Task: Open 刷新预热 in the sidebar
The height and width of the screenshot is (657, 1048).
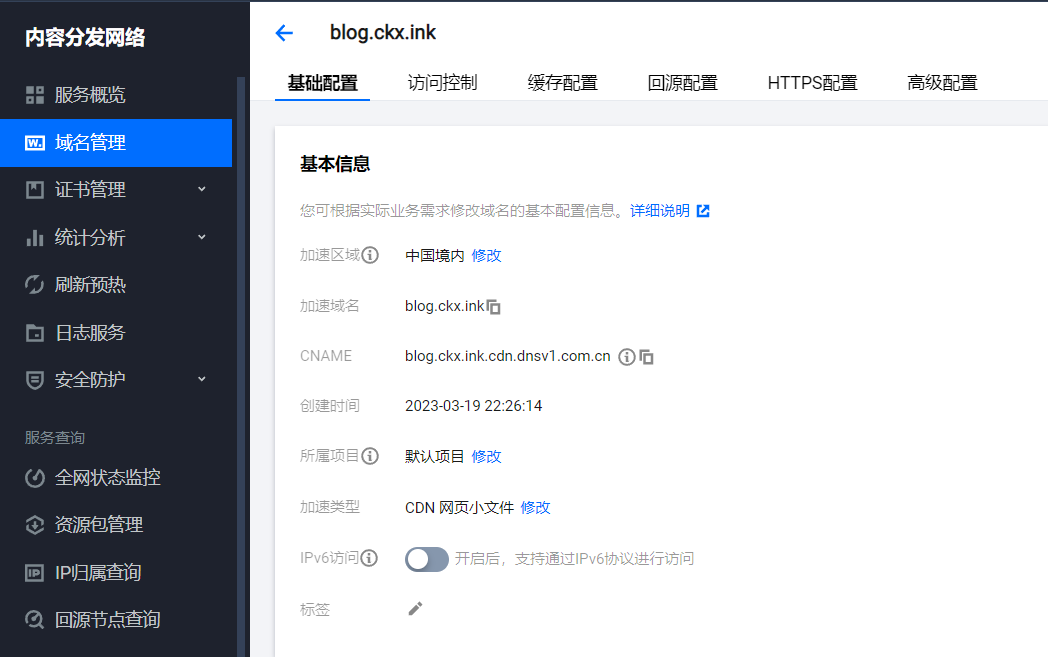Action: click(x=90, y=285)
